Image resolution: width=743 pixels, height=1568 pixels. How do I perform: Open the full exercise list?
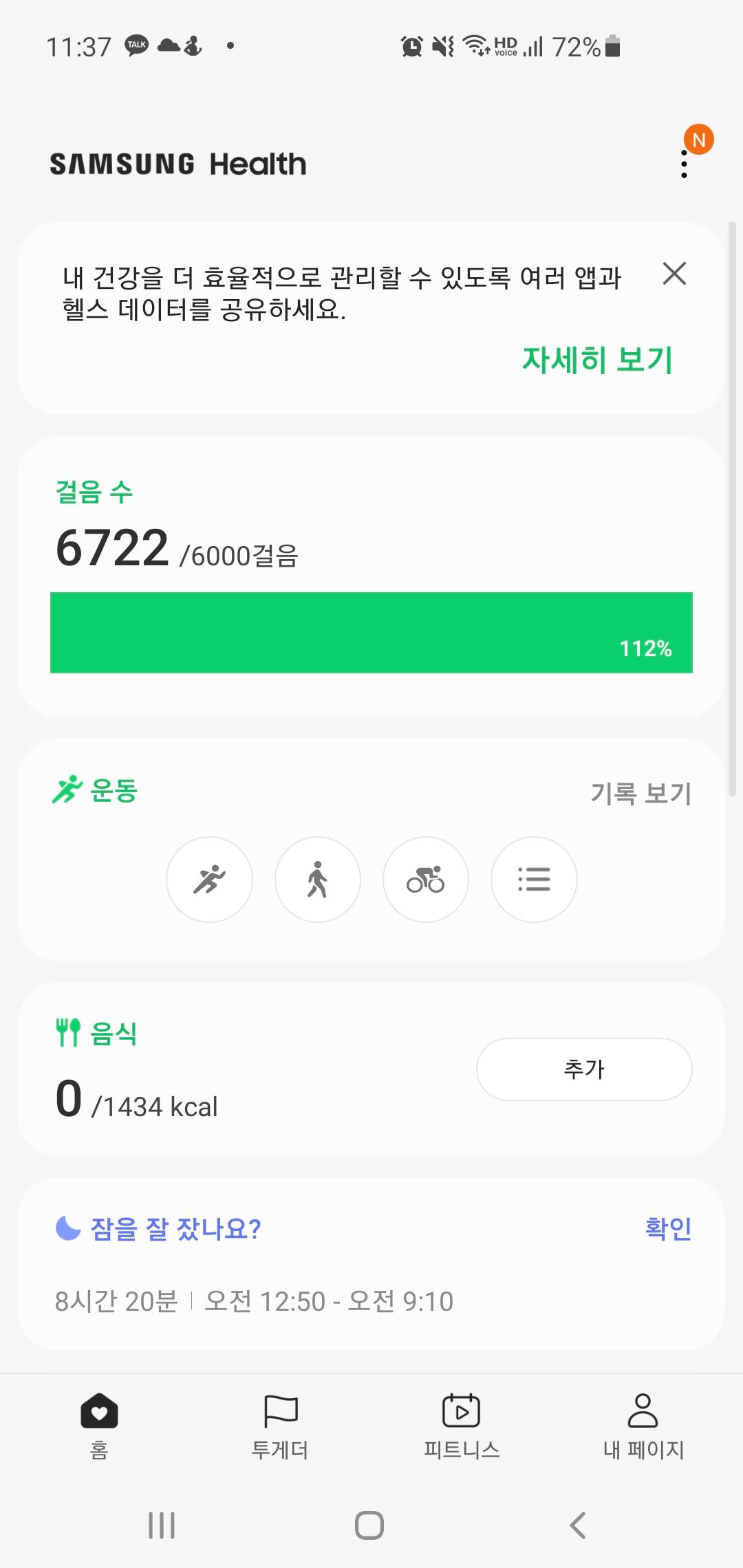point(533,880)
